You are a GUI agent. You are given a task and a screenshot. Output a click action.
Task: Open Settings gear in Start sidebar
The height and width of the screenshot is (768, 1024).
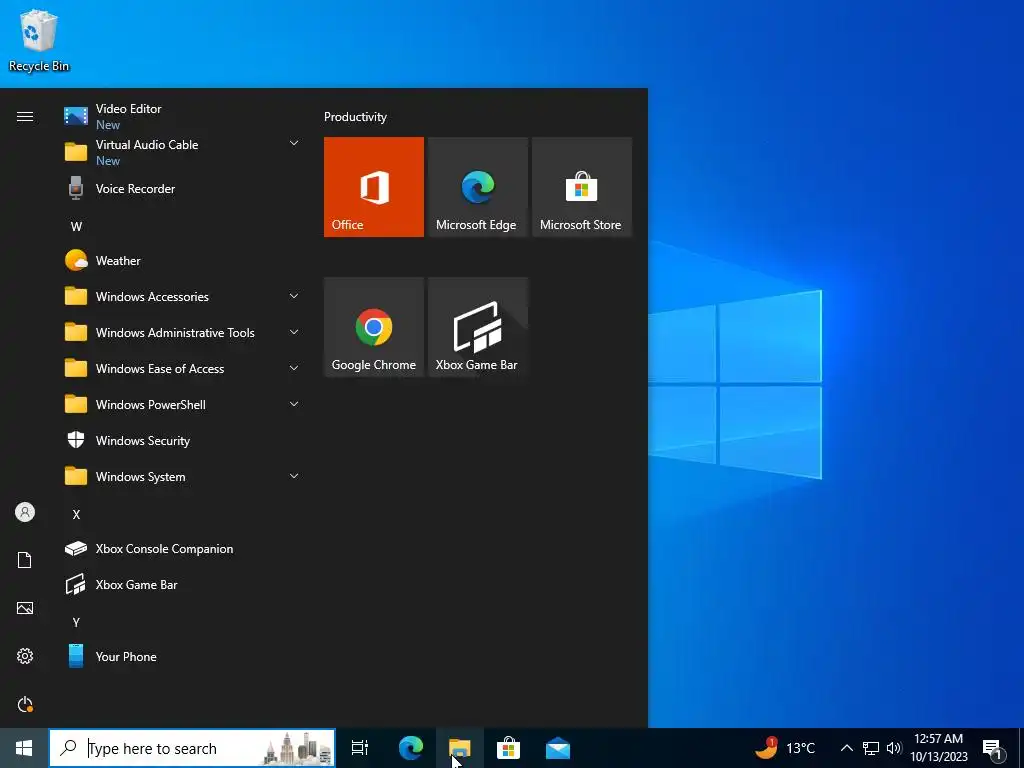click(25, 656)
